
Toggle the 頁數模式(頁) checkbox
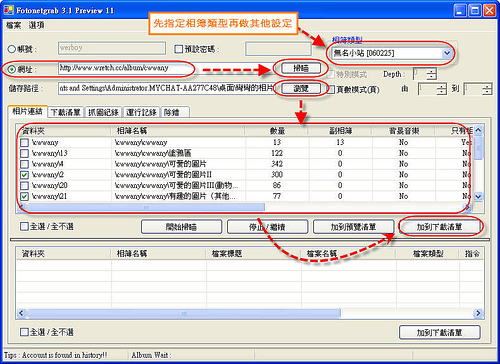(x=331, y=89)
